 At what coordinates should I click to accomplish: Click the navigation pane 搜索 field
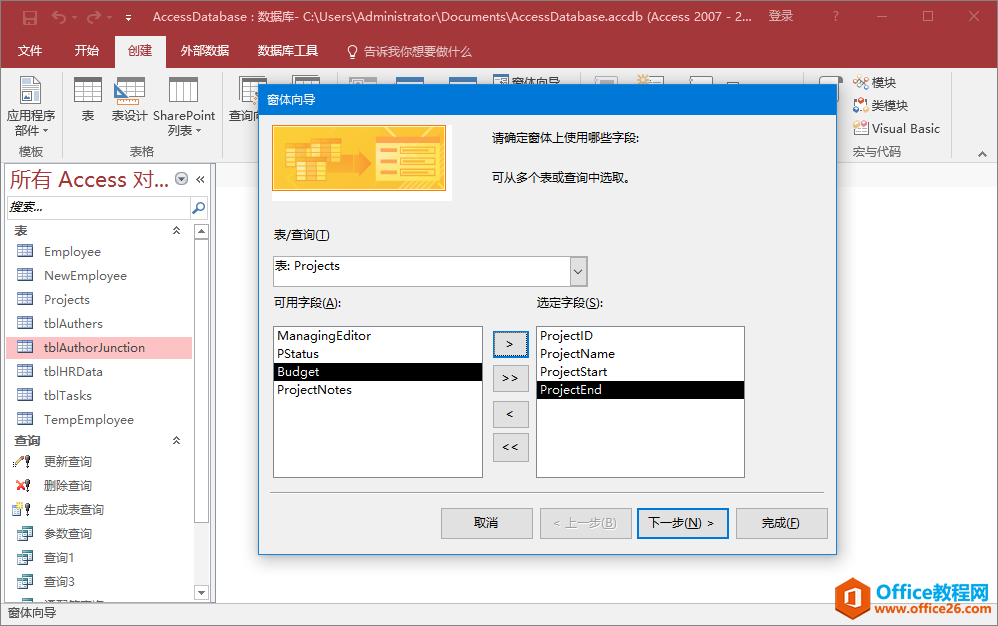99,207
